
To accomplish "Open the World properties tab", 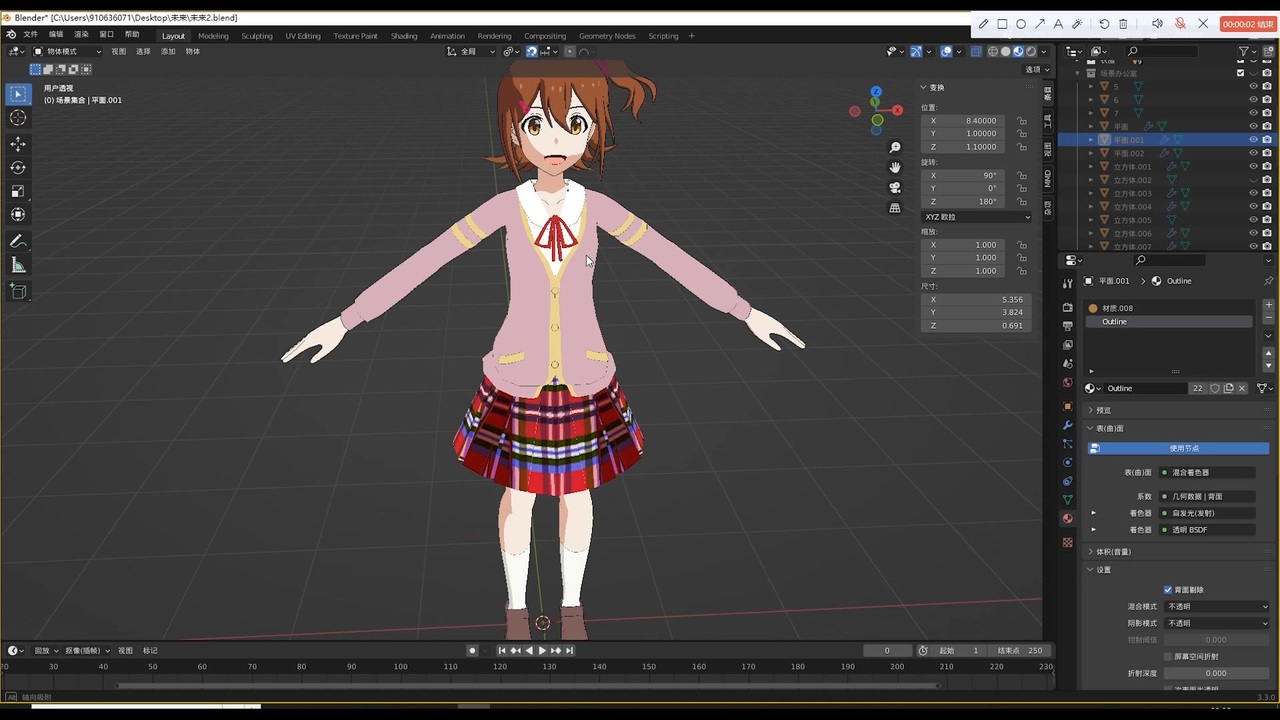I will (1068, 382).
